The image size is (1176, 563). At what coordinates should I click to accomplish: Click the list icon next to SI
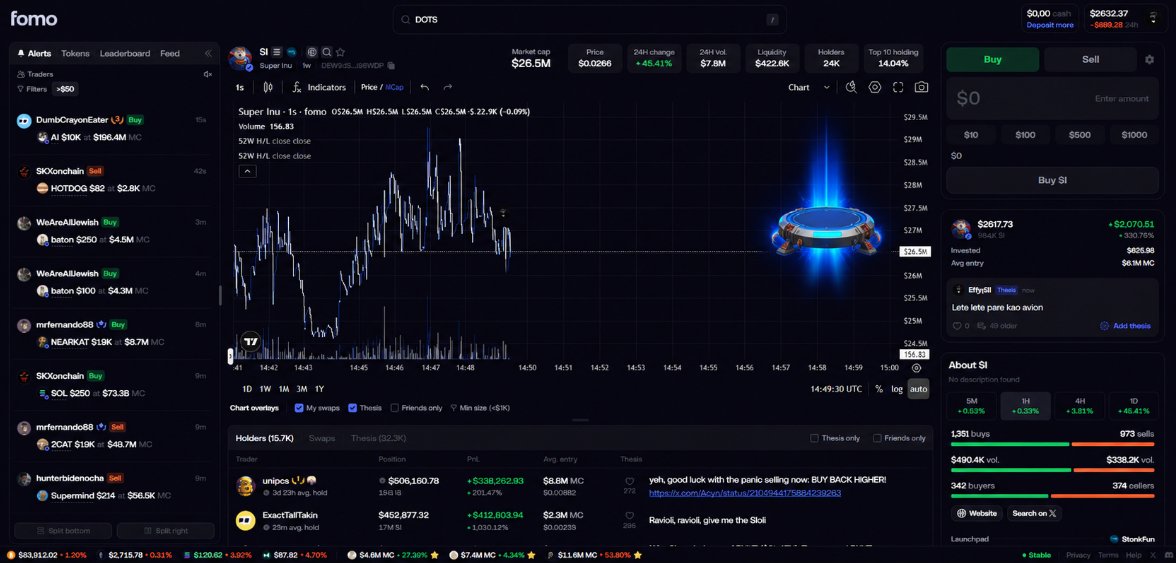(277, 52)
